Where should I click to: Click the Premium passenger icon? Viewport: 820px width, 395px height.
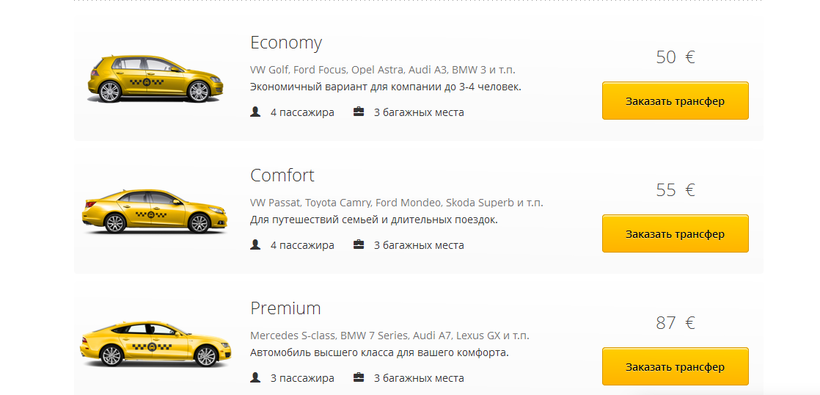click(x=255, y=377)
